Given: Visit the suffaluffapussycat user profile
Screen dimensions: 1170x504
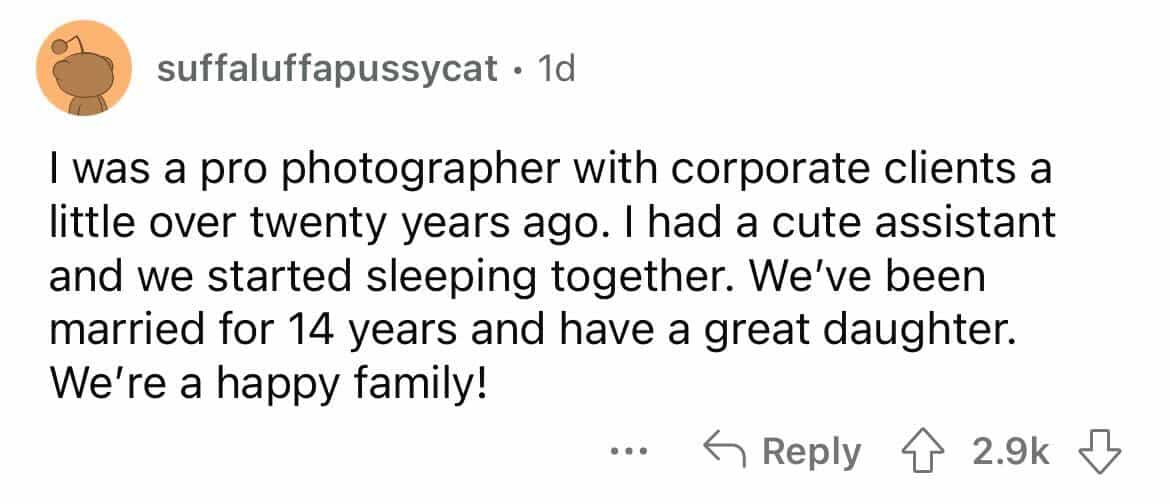Looking at the screenshot, I should (x=327, y=70).
